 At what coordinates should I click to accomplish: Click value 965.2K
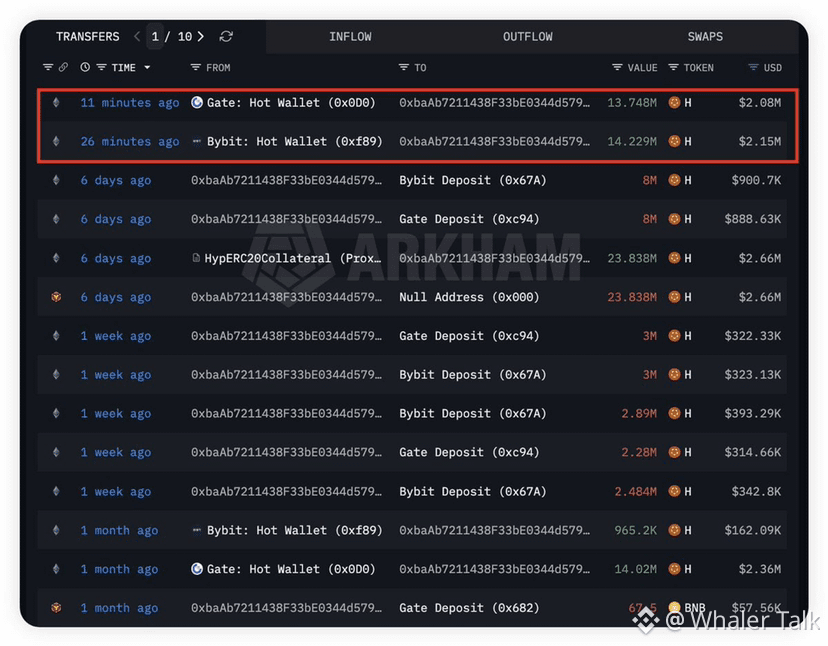coord(636,530)
